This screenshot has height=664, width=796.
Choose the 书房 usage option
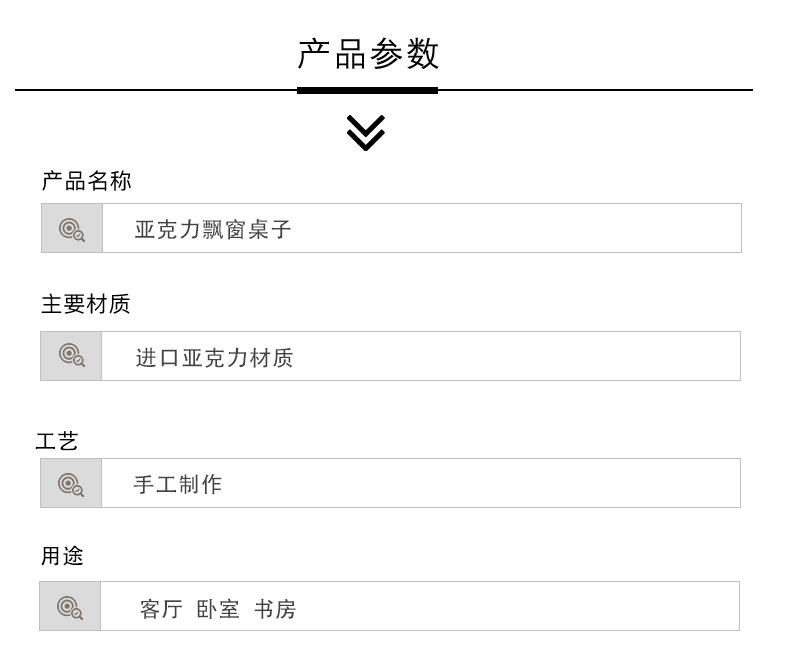pyautogui.click(x=275, y=609)
